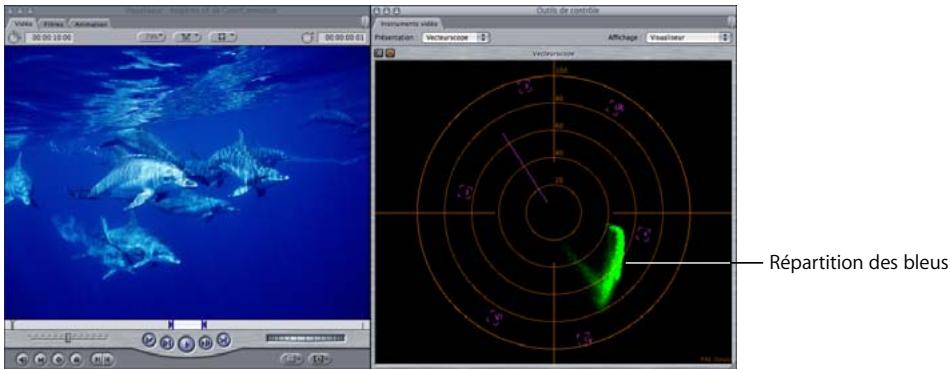
Task: Select the Instruments vidéo tab
Action: click(409, 24)
